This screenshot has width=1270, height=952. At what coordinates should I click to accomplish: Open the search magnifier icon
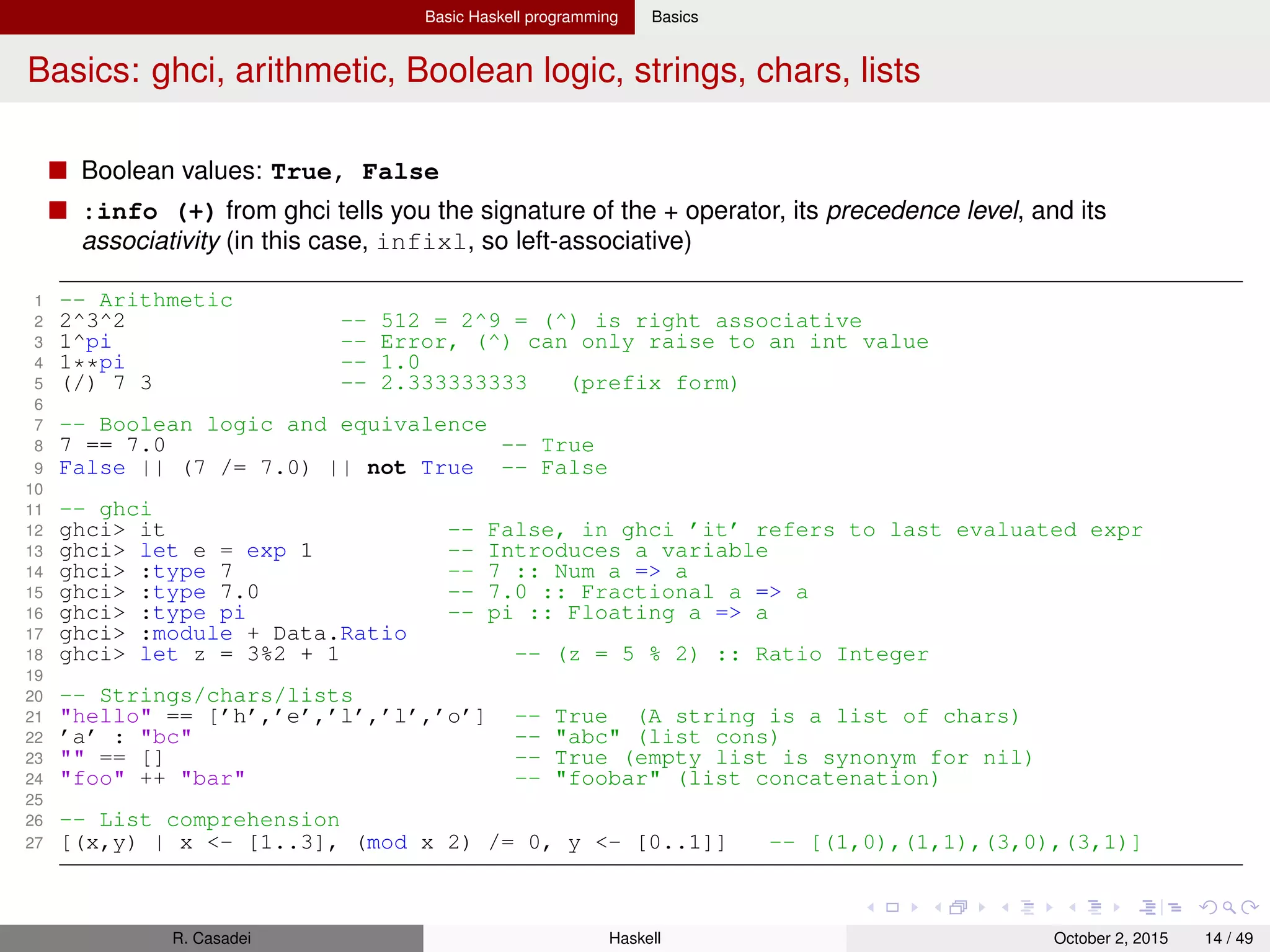[1229, 907]
